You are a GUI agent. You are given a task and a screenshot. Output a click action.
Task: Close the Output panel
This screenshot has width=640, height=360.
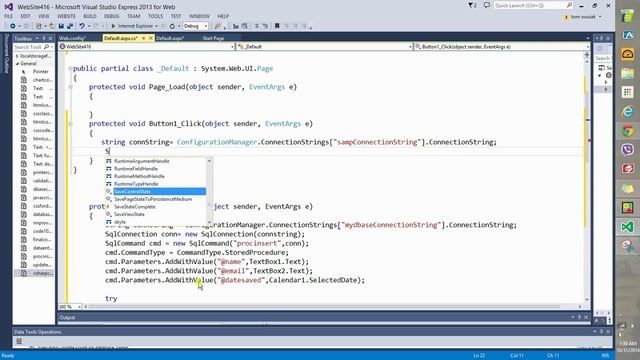(586, 317)
